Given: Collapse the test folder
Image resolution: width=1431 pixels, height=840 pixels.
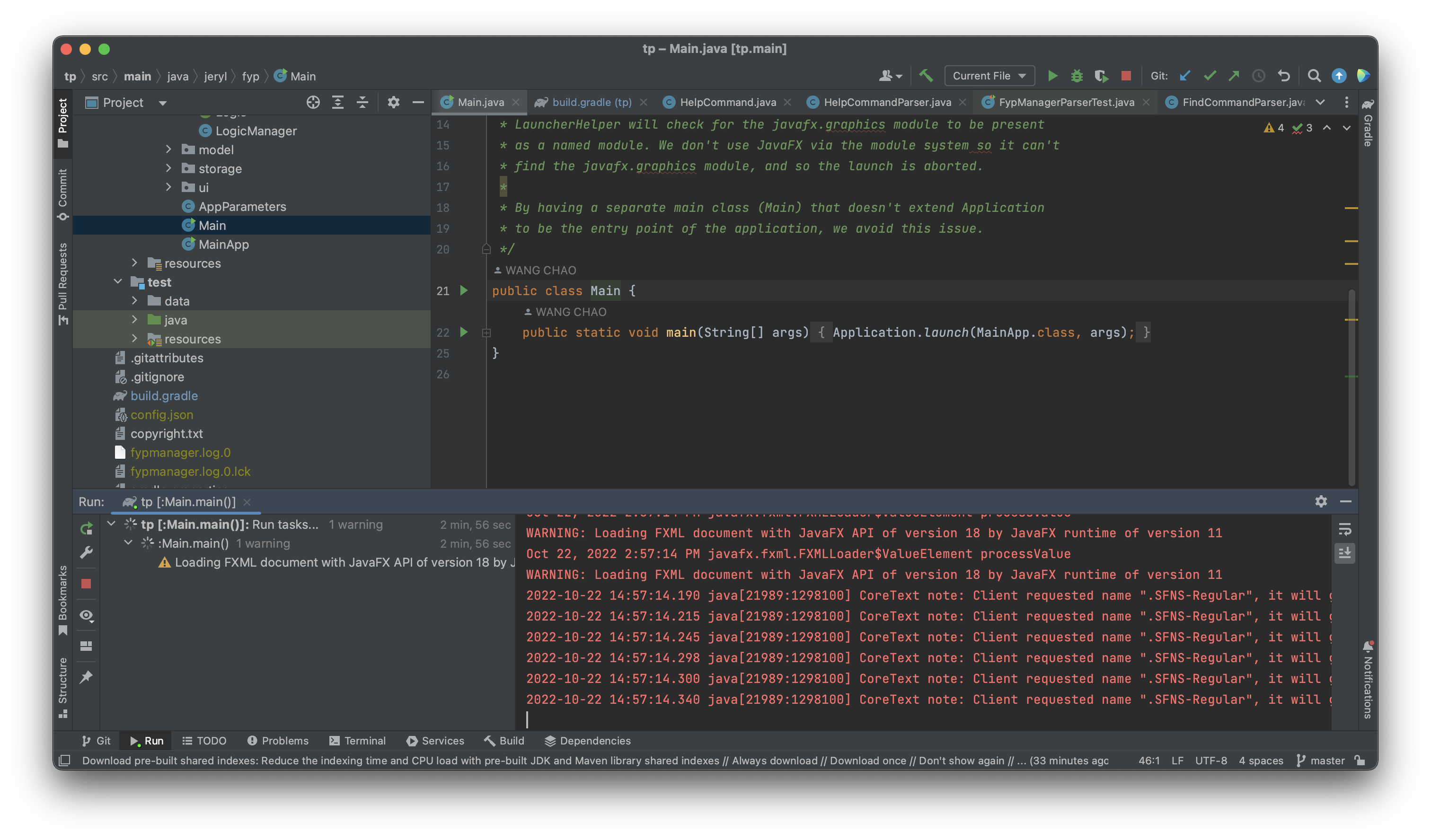Looking at the screenshot, I should click(118, 281).
